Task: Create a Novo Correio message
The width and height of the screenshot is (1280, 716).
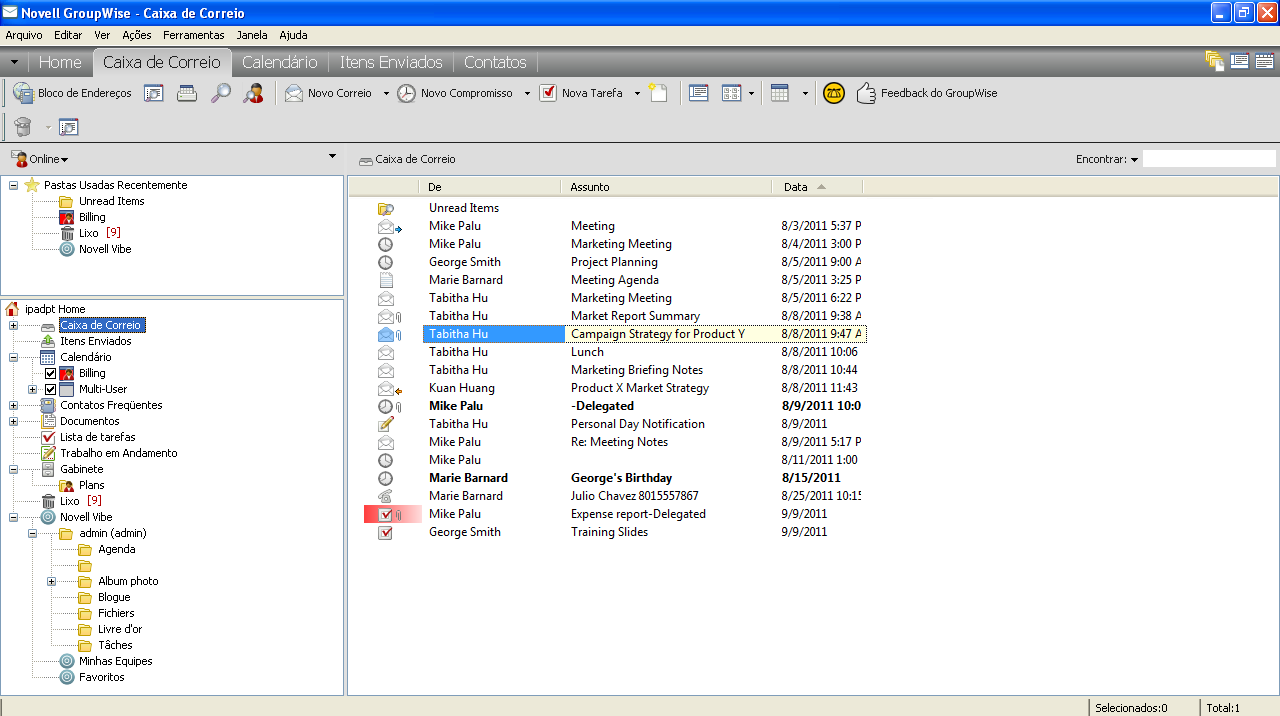Action: point(328,93)
